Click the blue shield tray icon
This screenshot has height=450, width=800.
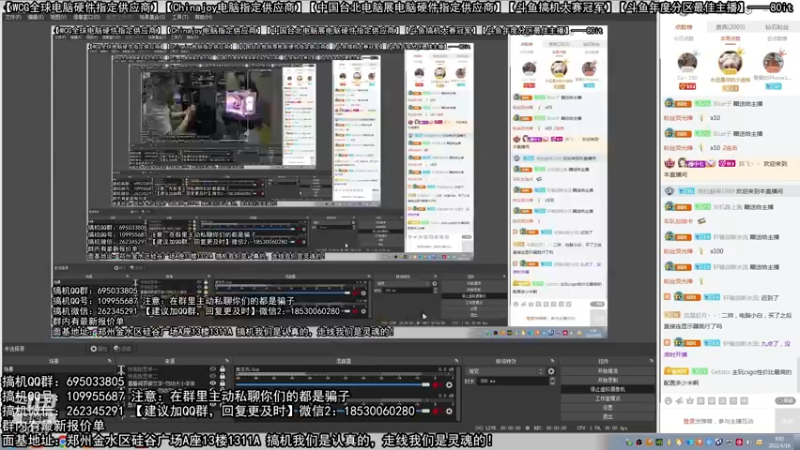718,442
